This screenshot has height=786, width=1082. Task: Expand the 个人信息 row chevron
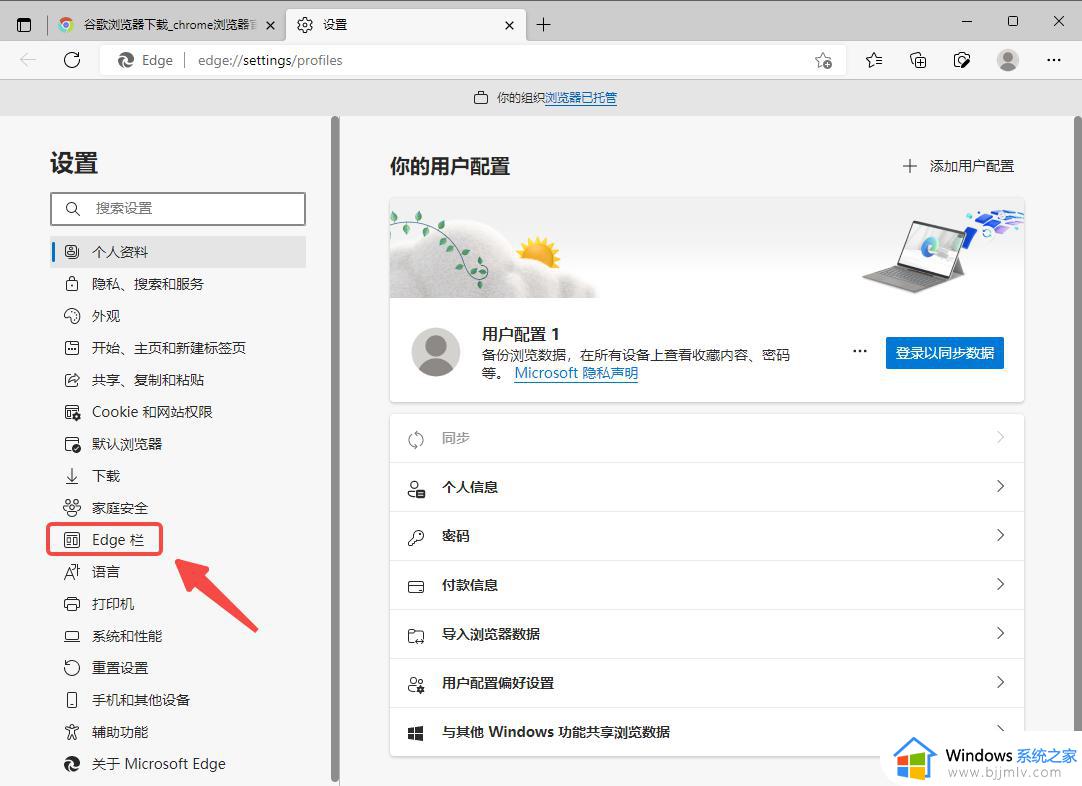[1001, 487]
